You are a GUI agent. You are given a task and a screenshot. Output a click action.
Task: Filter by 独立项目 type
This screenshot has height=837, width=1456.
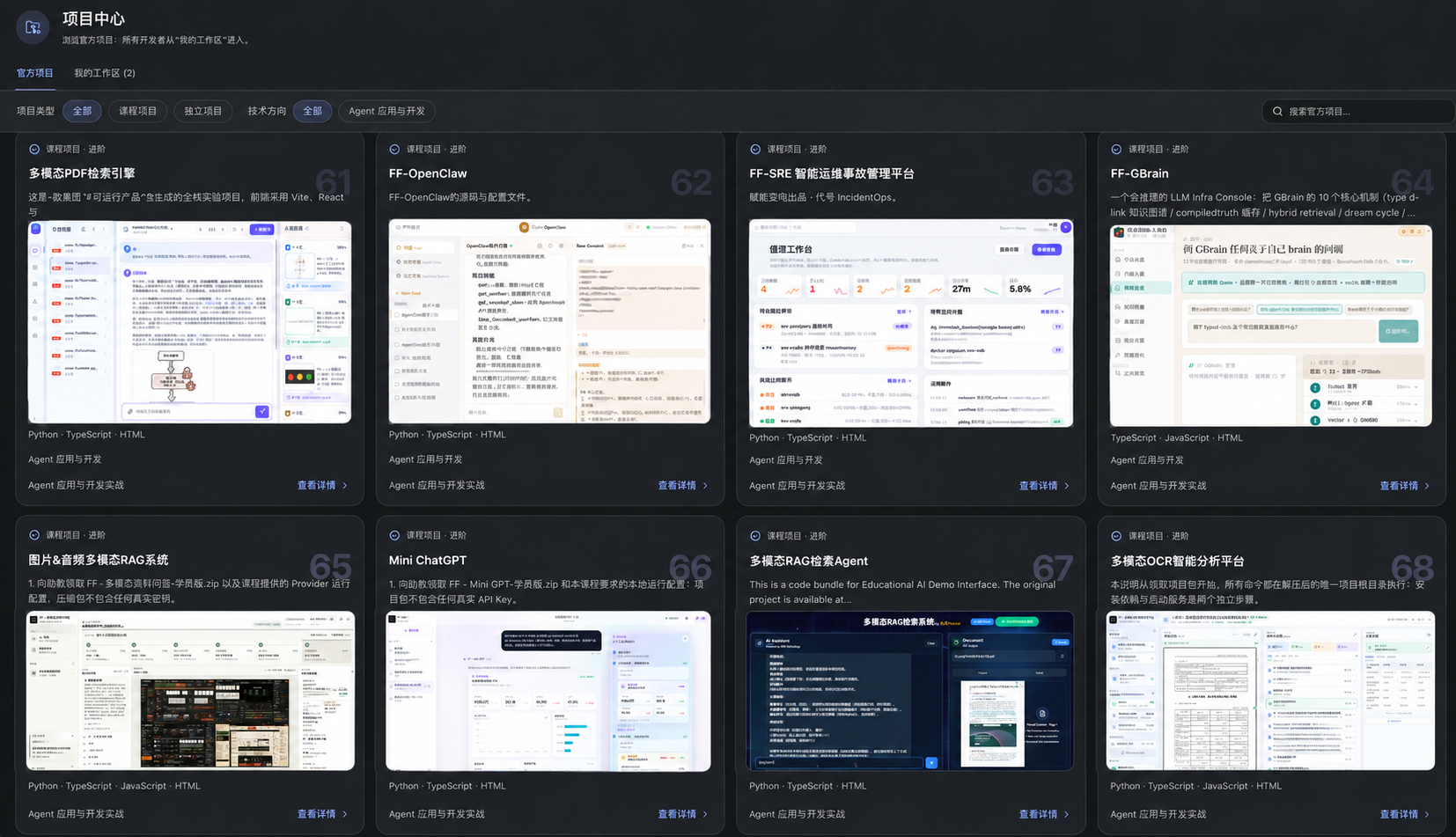[203, 111]
